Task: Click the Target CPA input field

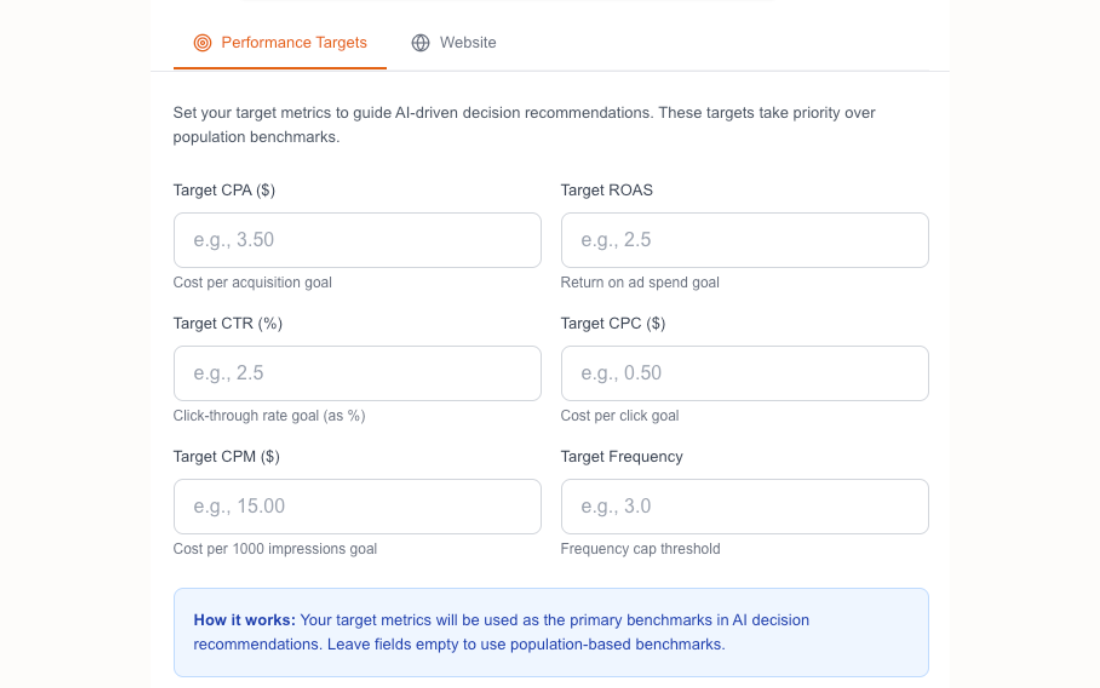Action: (357, 240)
